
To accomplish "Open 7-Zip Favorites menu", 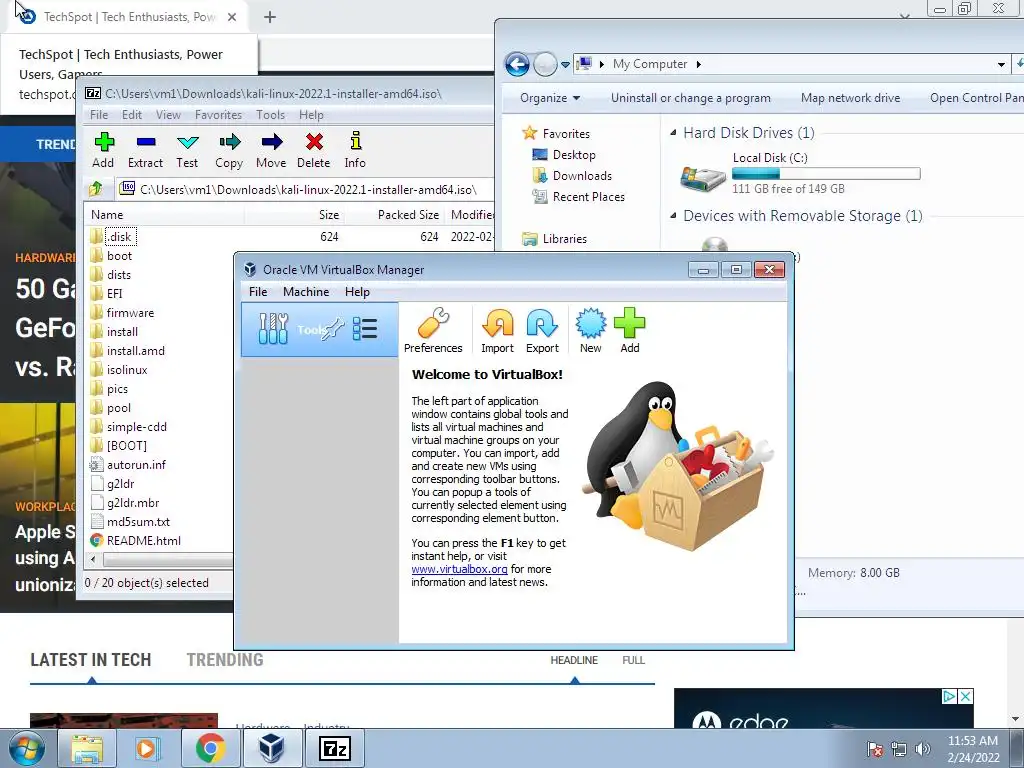I will [219, 115].
